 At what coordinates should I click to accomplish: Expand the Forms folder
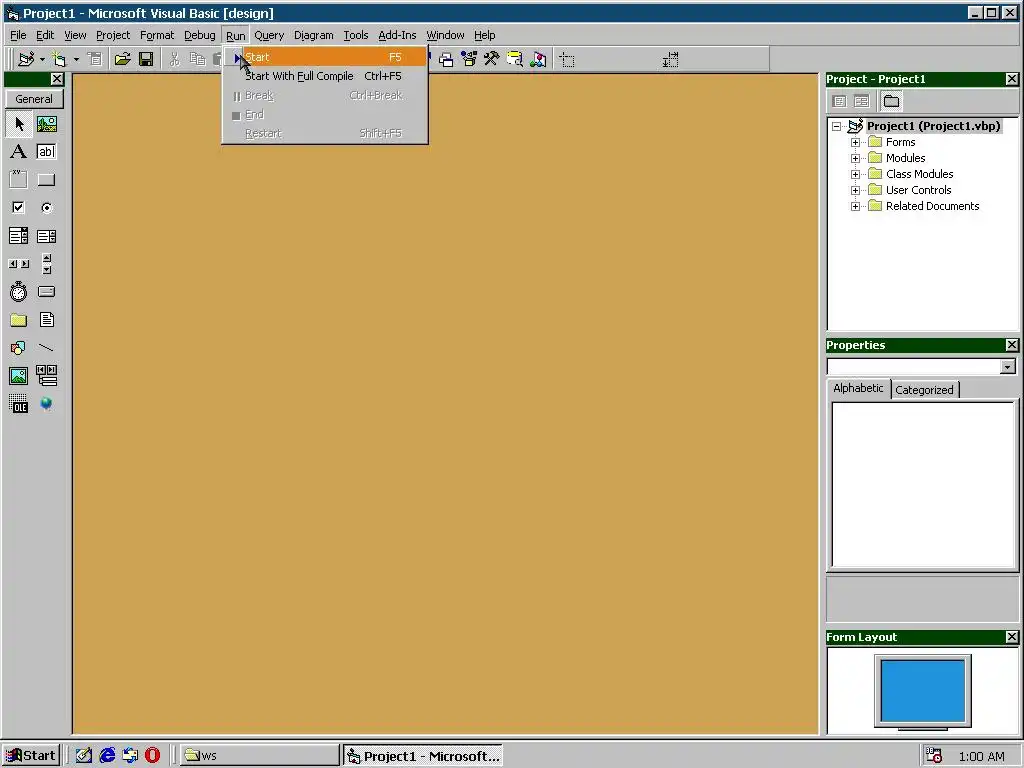click(856, 142)
